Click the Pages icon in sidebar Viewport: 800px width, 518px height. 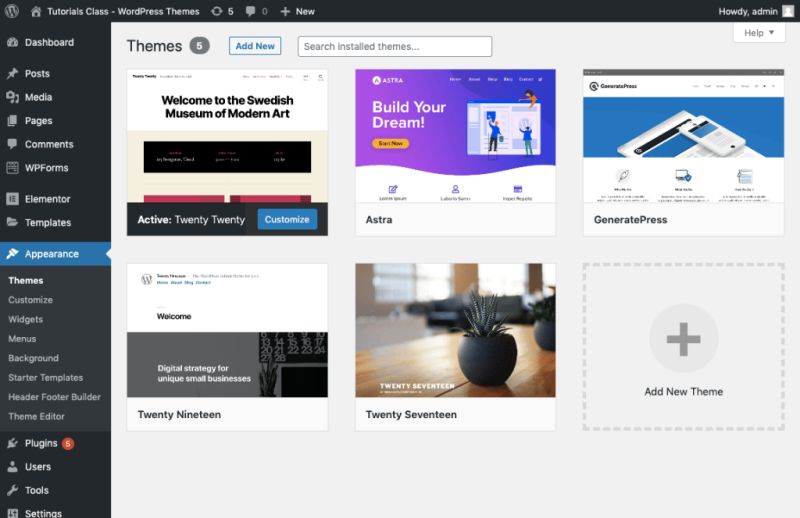coord(13,120)
